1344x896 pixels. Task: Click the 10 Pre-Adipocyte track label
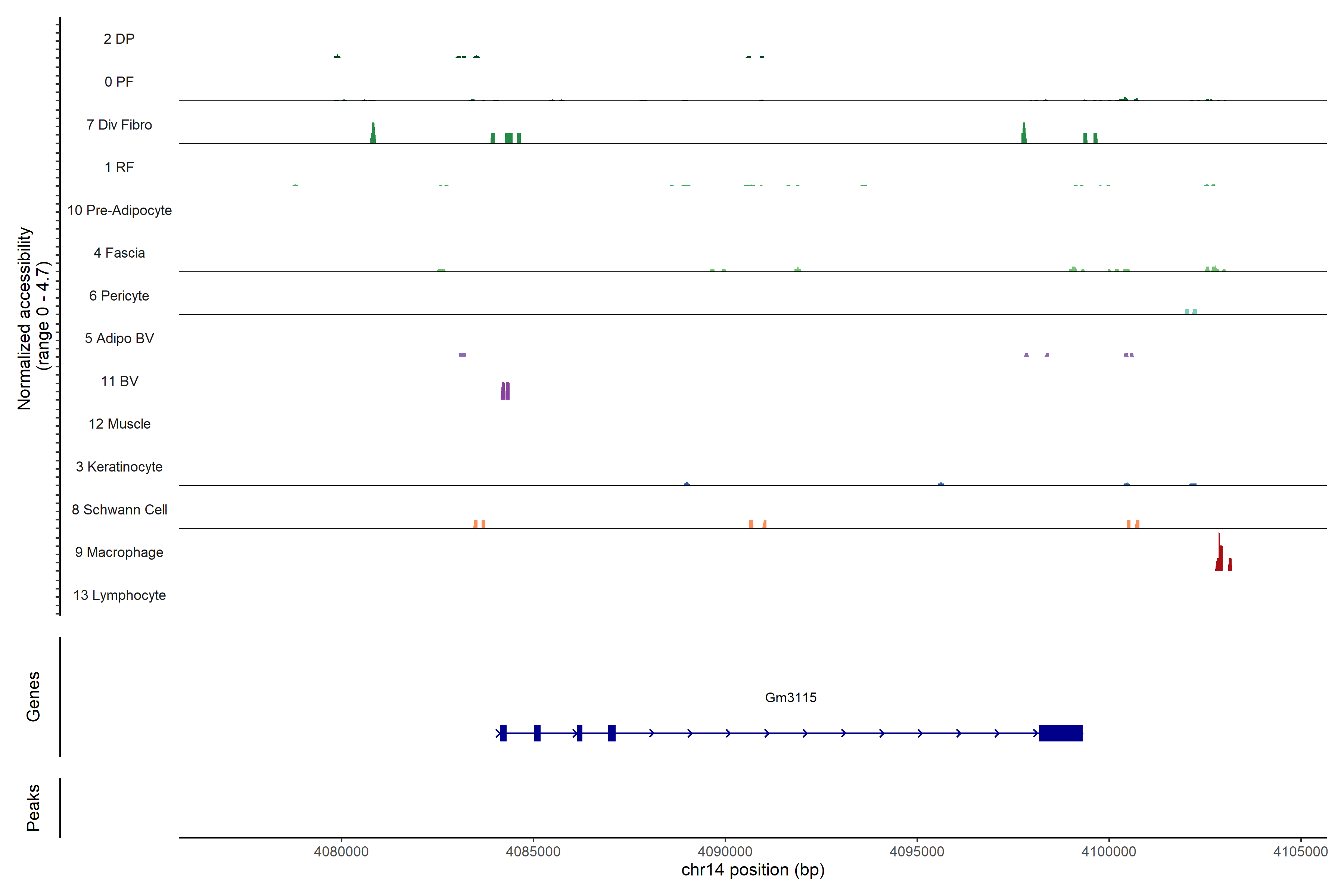coord(119,210)
